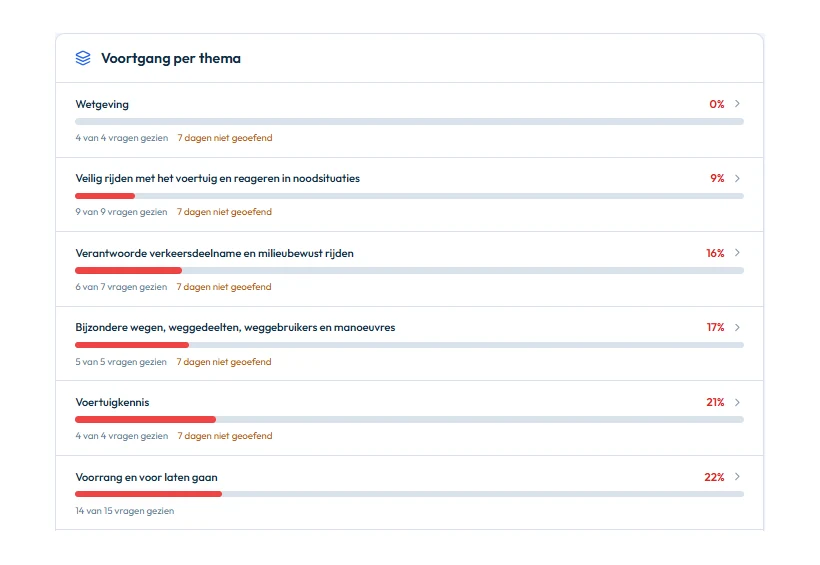Click the stacked layers icon beside Voortgang per thema

point(83,58)
